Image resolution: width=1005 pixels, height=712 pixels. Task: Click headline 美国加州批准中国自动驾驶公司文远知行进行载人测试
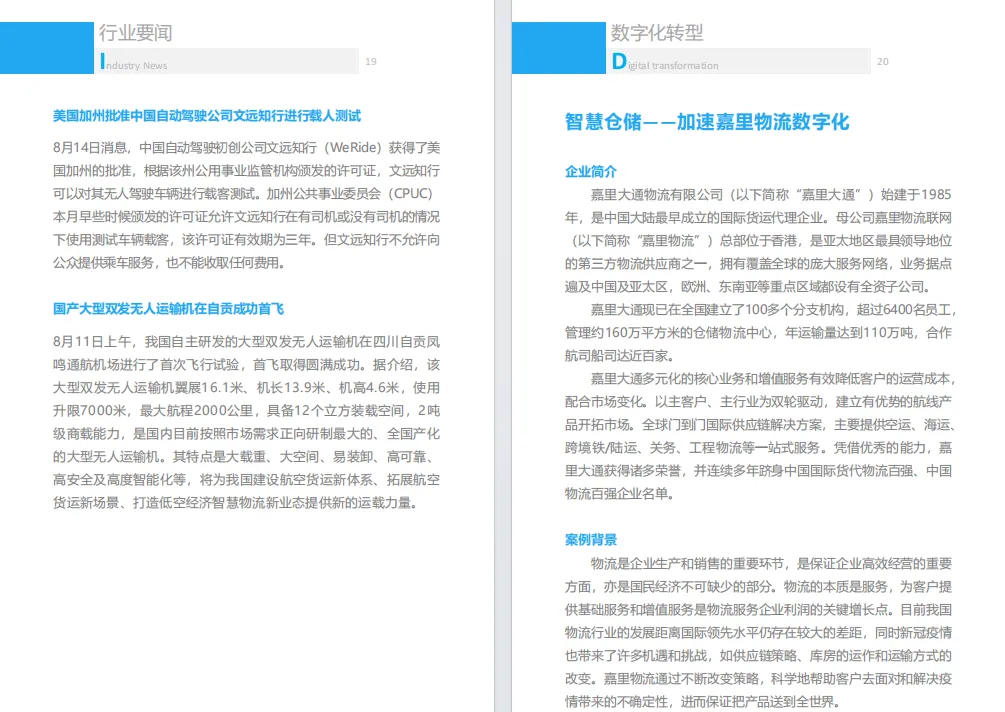(206, 116)
